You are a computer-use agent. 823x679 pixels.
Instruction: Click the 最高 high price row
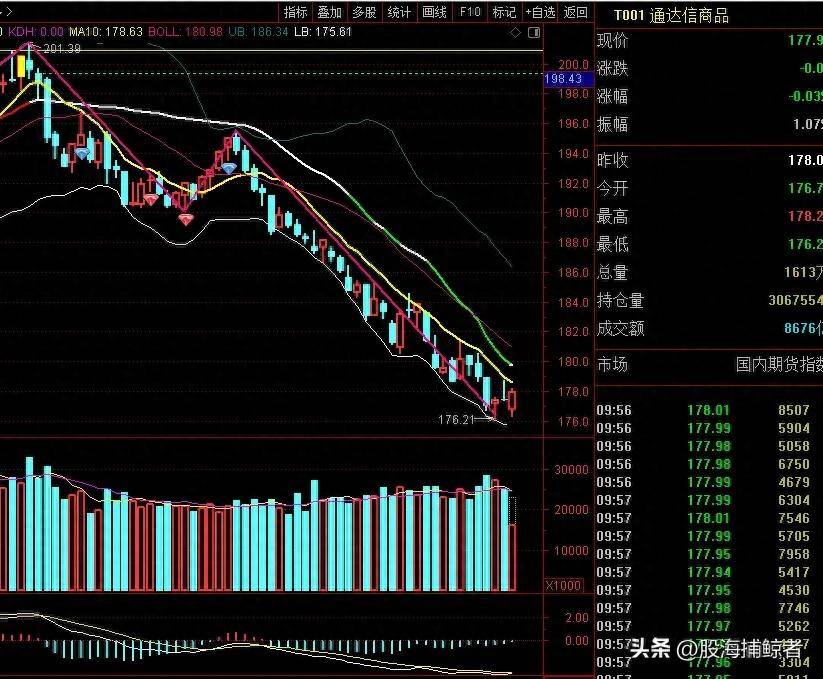tap(709, 216)
